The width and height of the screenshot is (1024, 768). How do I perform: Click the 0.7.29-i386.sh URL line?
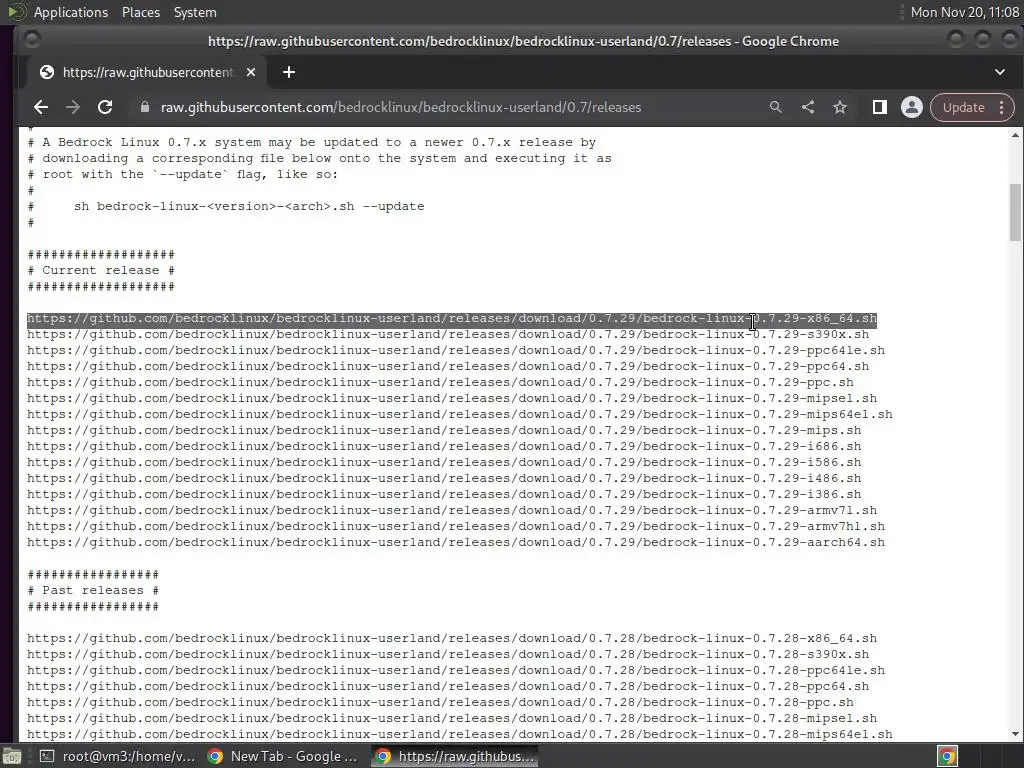[x=444, y=494]
